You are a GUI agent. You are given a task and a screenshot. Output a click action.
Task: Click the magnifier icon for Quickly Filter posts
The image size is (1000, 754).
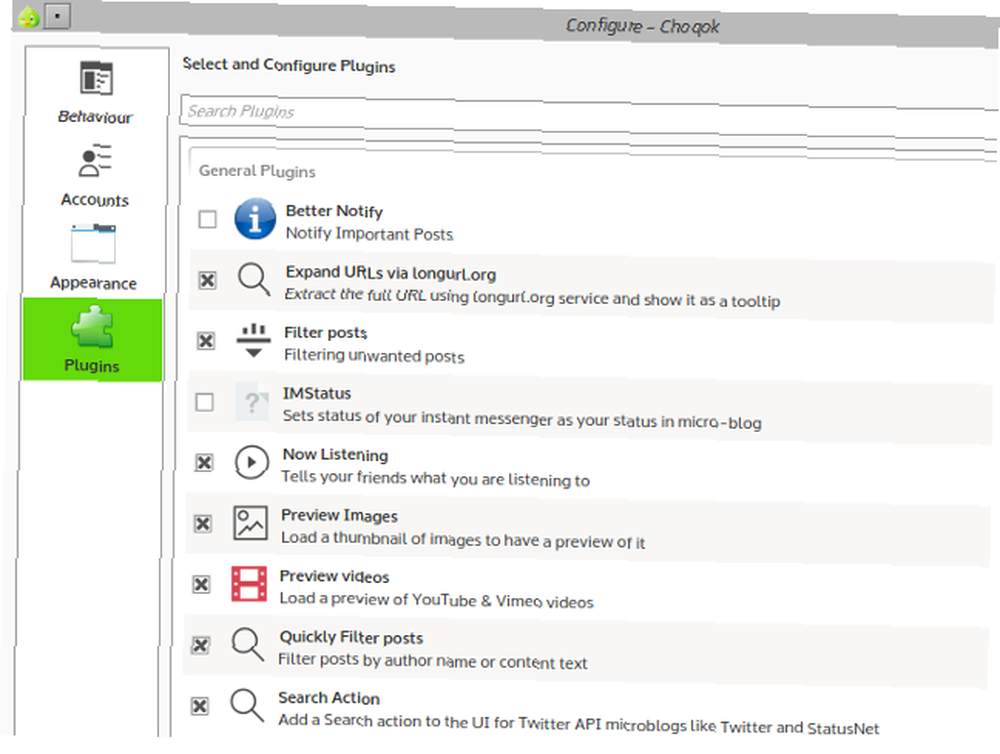(247, 644)
